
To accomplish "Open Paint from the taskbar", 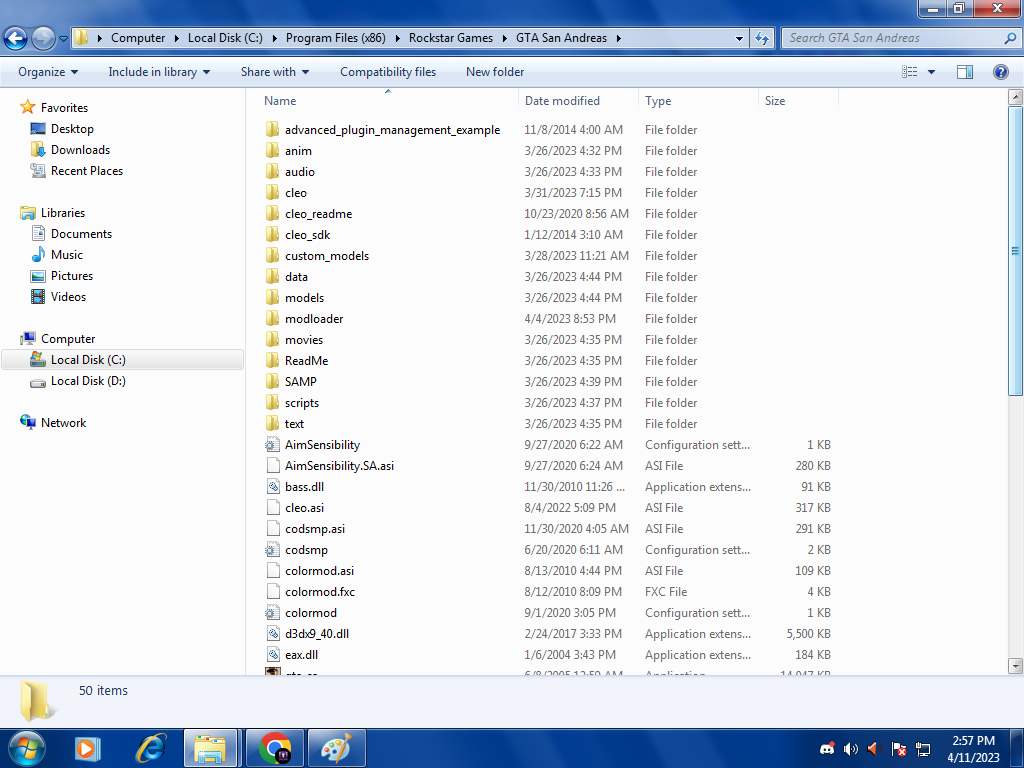I will 336,748.
